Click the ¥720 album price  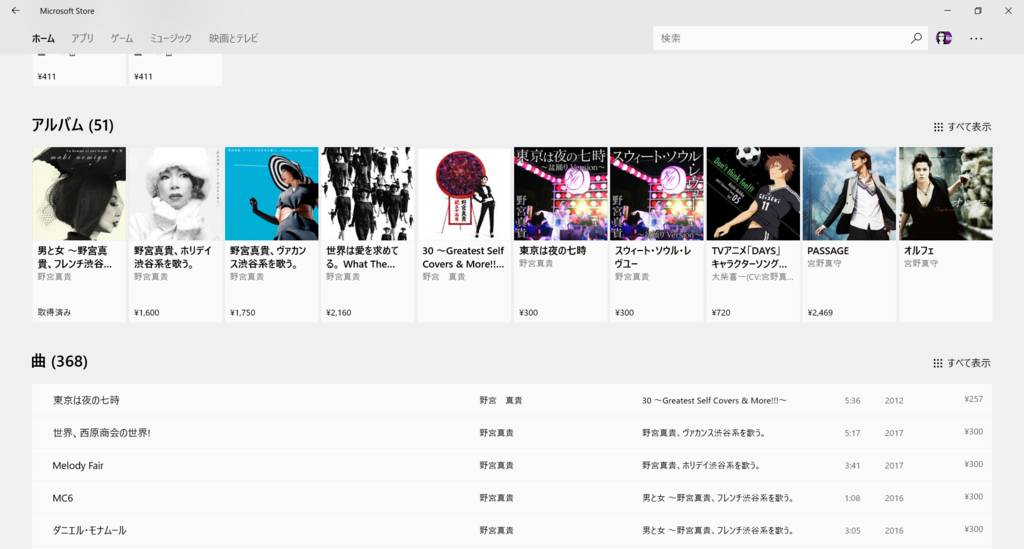[721, 313]
